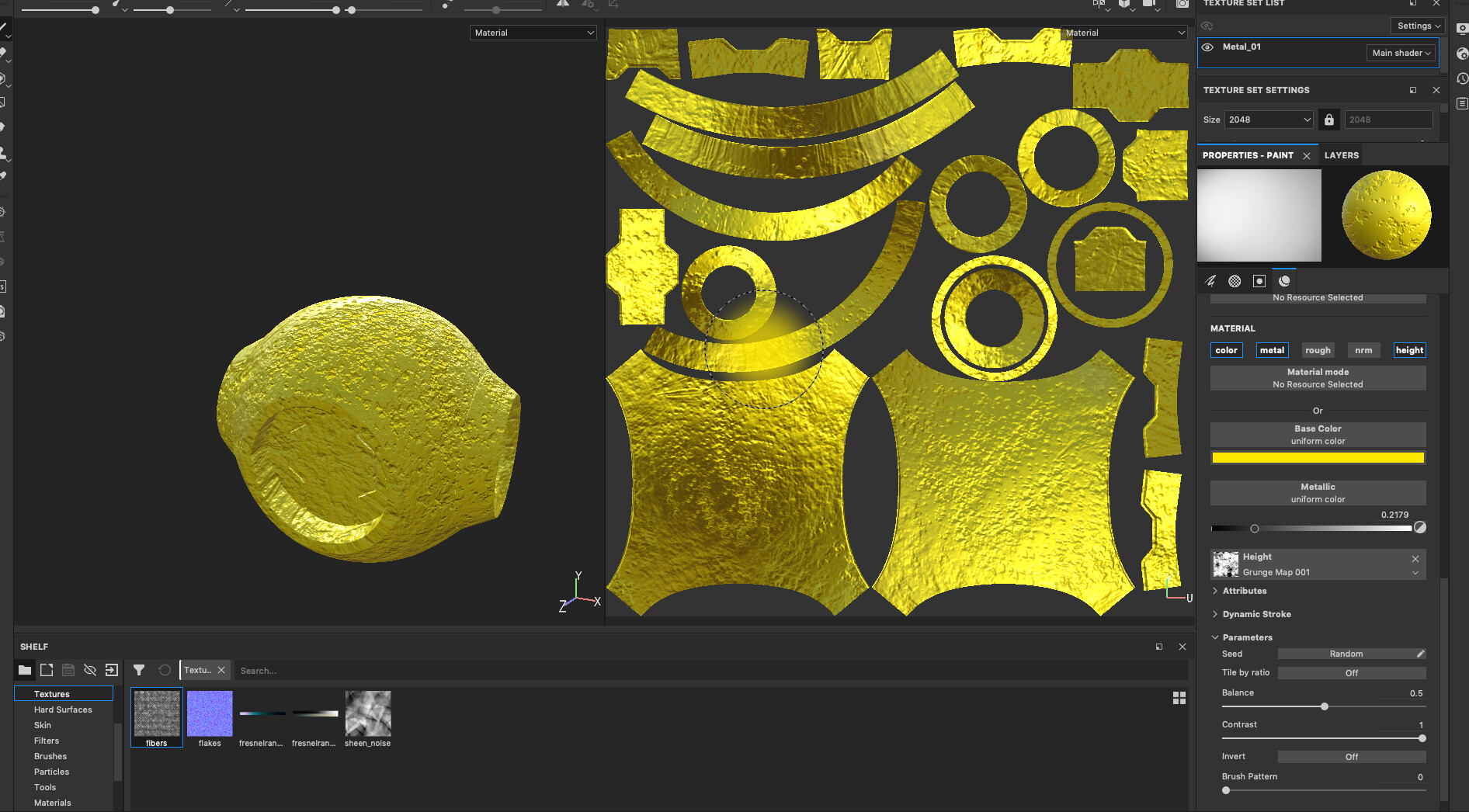This screenshot has width=1469, height=812.
Task: Click the Seed Random button
Action: pyautogui.click(x=1352, y=654)
